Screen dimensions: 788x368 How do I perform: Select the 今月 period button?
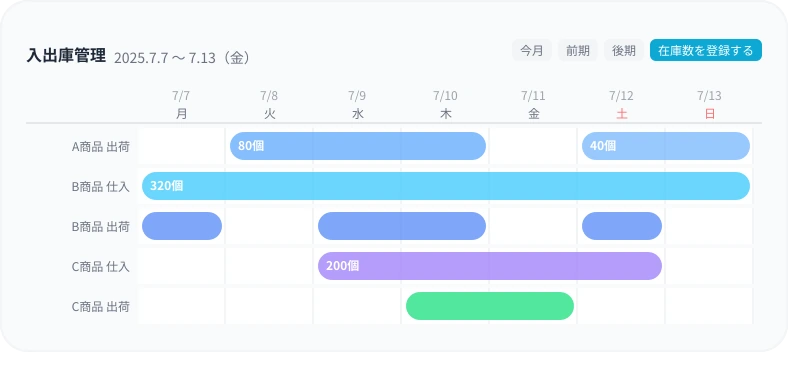point(532,50)
